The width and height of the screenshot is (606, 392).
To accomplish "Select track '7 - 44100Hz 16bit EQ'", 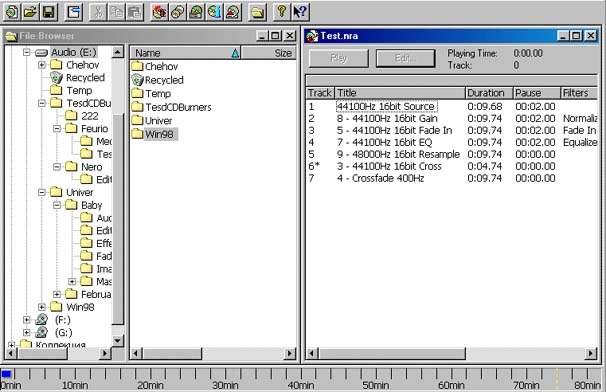I will 384,142.
